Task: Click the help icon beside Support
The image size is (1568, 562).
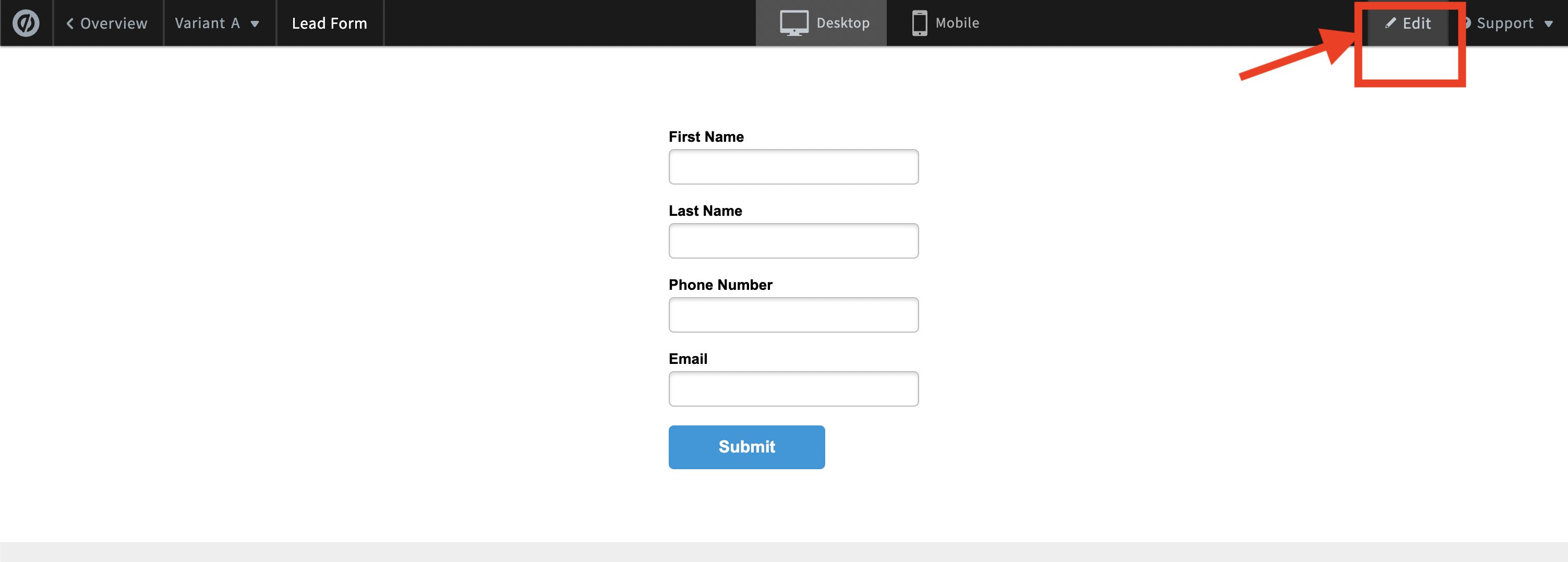Action: coord(1466,23)
